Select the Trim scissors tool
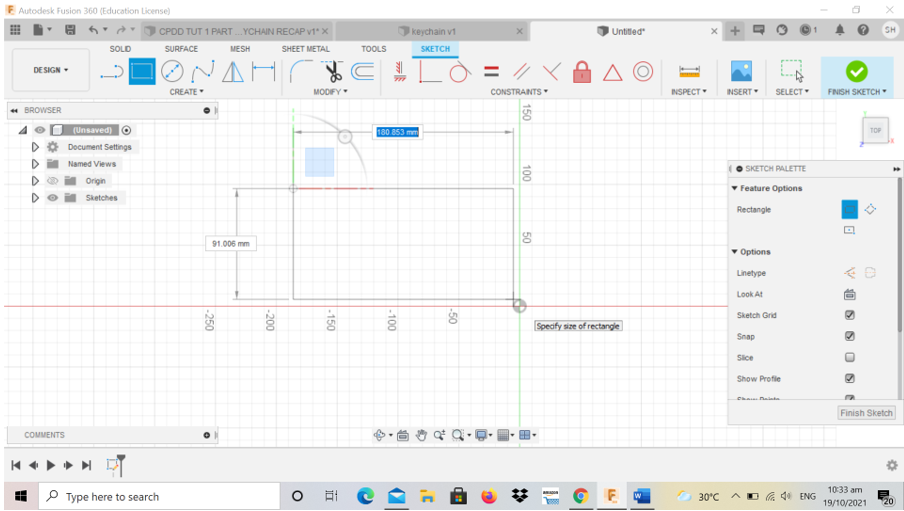 333,72
